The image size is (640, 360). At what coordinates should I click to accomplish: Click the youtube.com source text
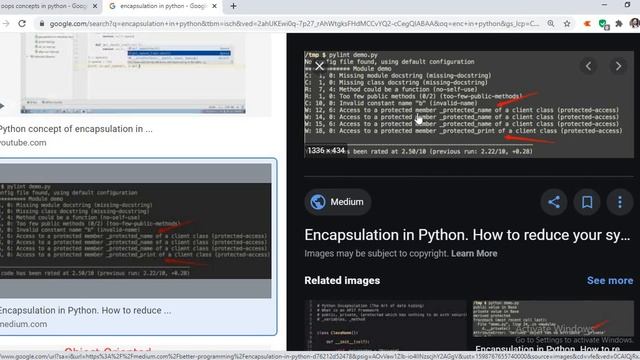(x=23, y=143)
